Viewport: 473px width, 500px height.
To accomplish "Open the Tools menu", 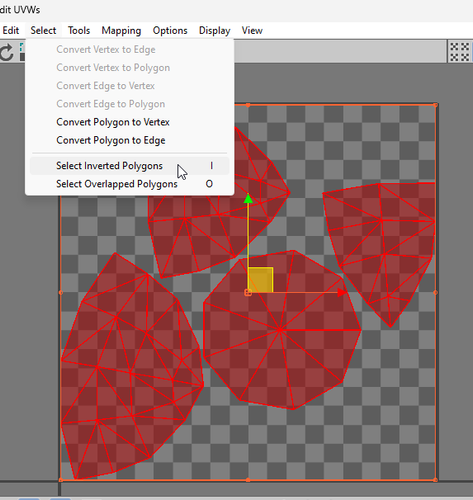I will [79, 30].
